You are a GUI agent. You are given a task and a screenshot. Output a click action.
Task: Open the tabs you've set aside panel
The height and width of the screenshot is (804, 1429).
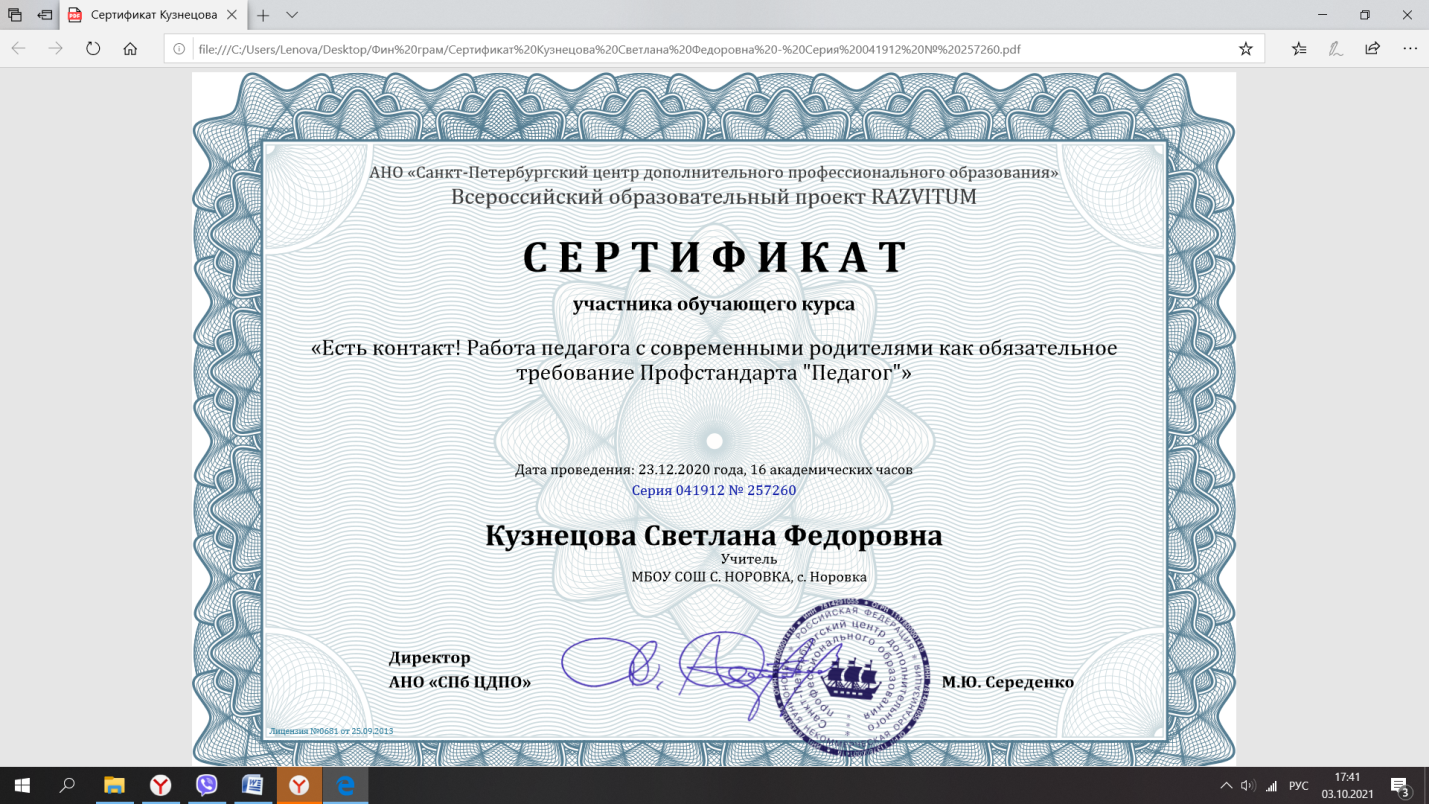(x=15, y=15)
